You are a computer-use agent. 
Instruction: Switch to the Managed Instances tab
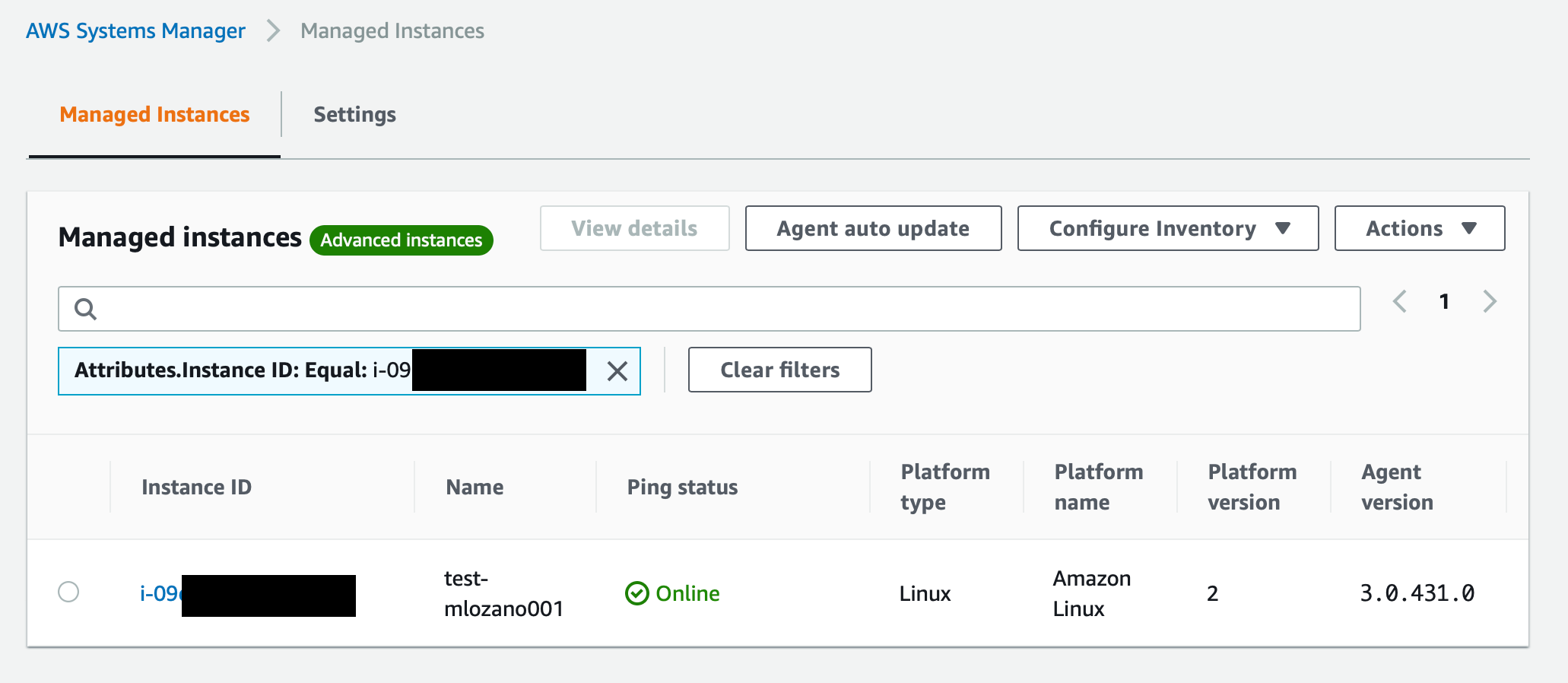154,114
